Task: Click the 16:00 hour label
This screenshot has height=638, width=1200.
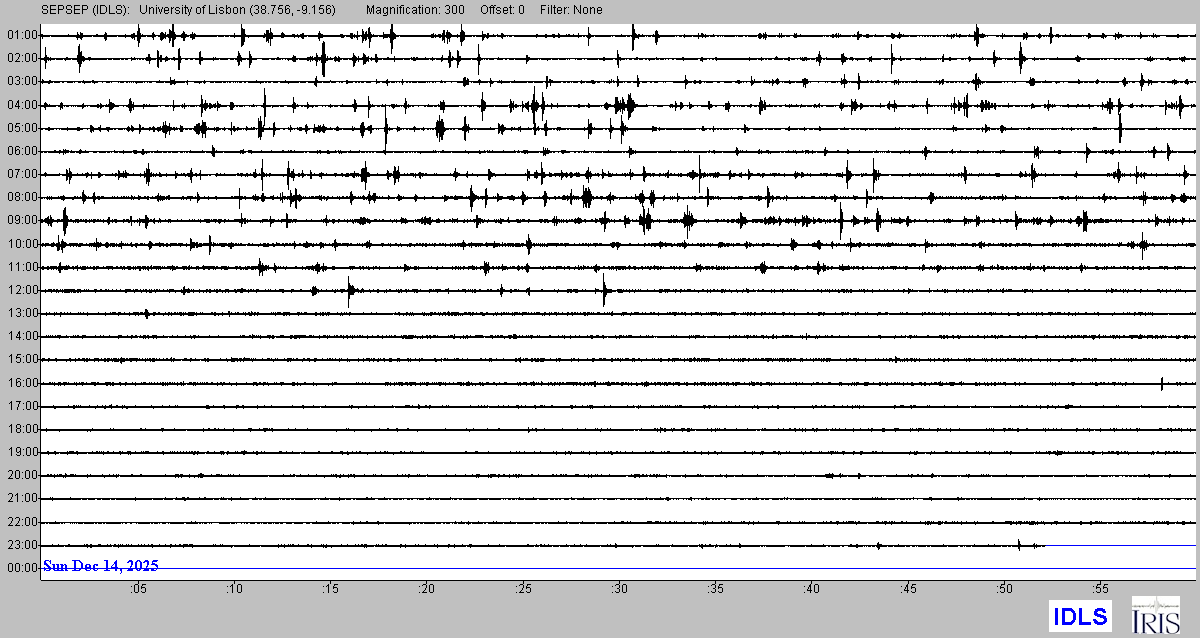Action: tap(22, 384)
